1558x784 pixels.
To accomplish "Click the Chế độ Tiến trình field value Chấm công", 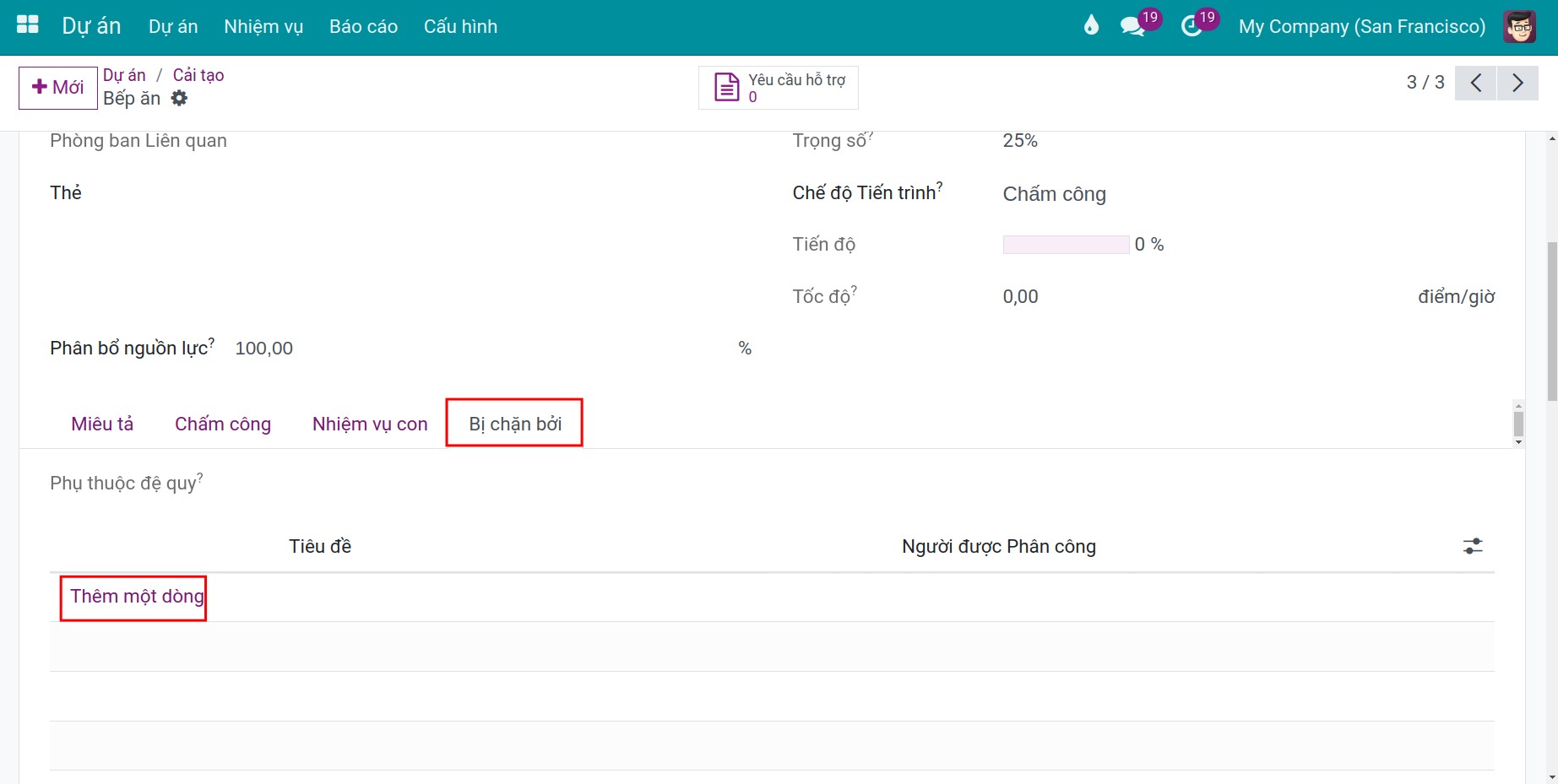I will pyautogui.click(x=1054, y=194).
